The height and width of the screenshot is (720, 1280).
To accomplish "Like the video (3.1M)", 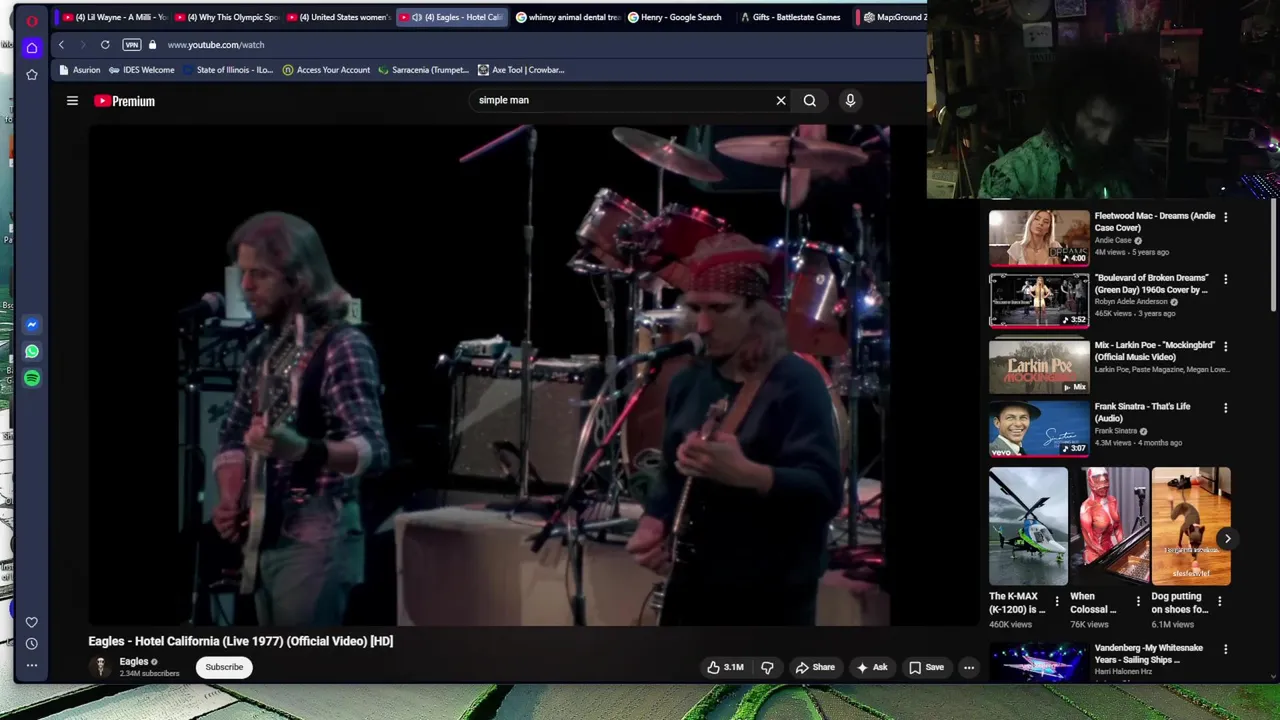I will coord(725,667).
